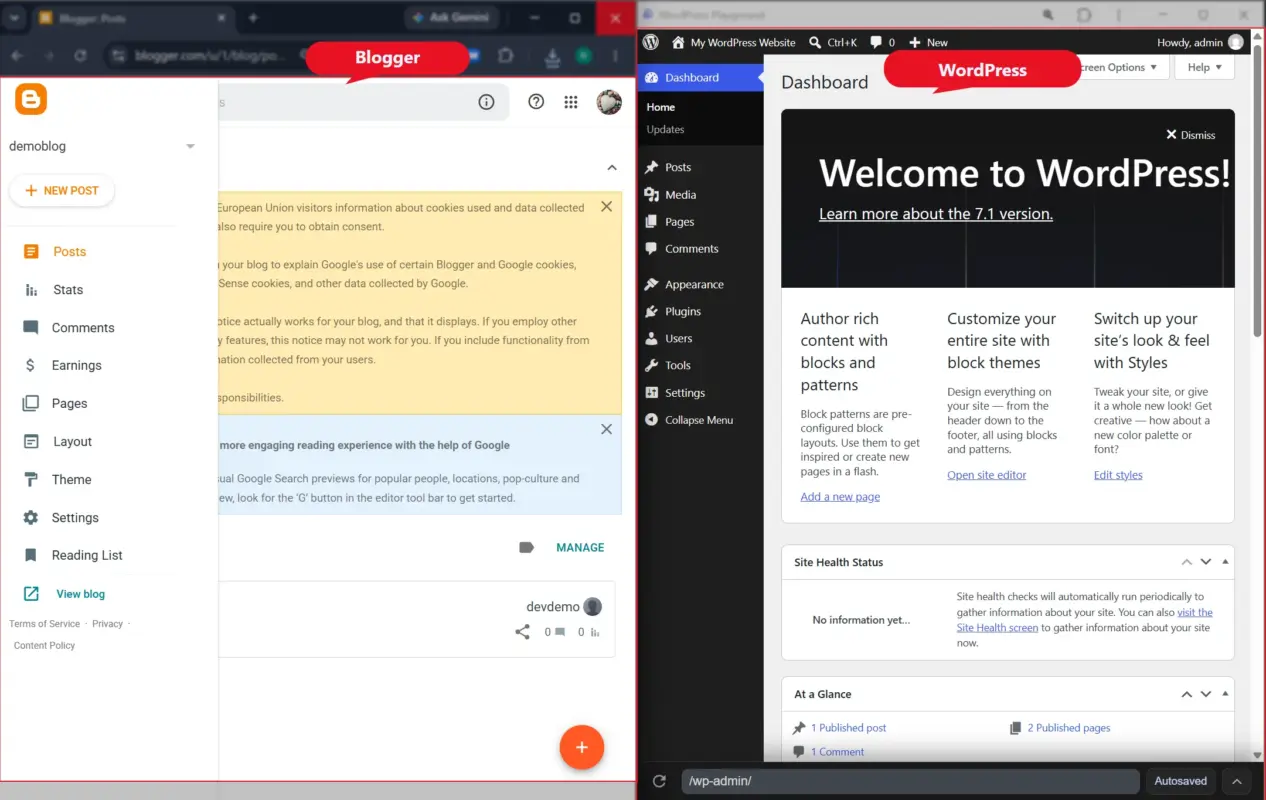Viewport: 1266px width, 800px height.
Task: Open Howdy, admin account menu
Action: [x=1200, y=42]
